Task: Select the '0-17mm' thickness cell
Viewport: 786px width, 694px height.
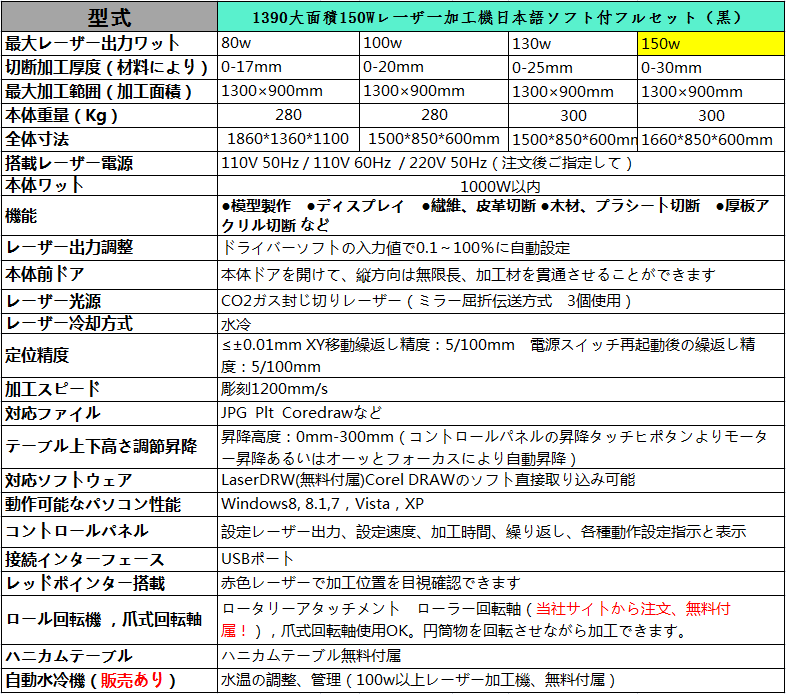Action: tap(288, 67)
